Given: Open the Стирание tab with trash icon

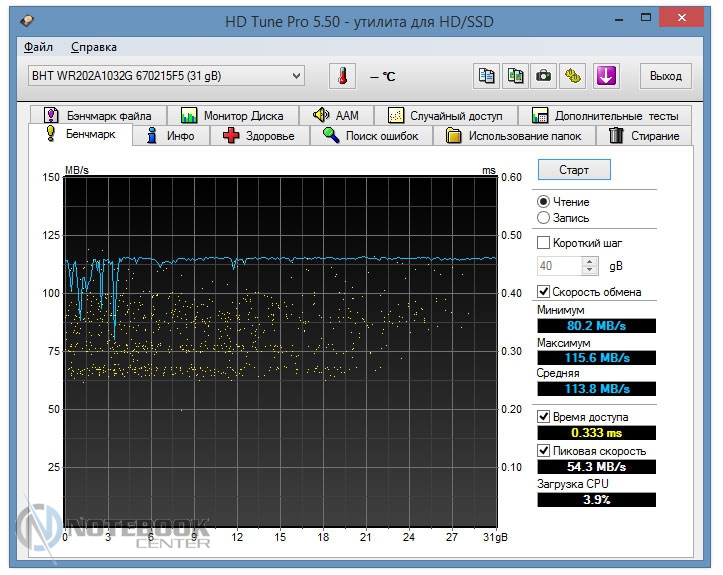Looking at the screenshot, I should pyautogui.click(x=644, y=136).
